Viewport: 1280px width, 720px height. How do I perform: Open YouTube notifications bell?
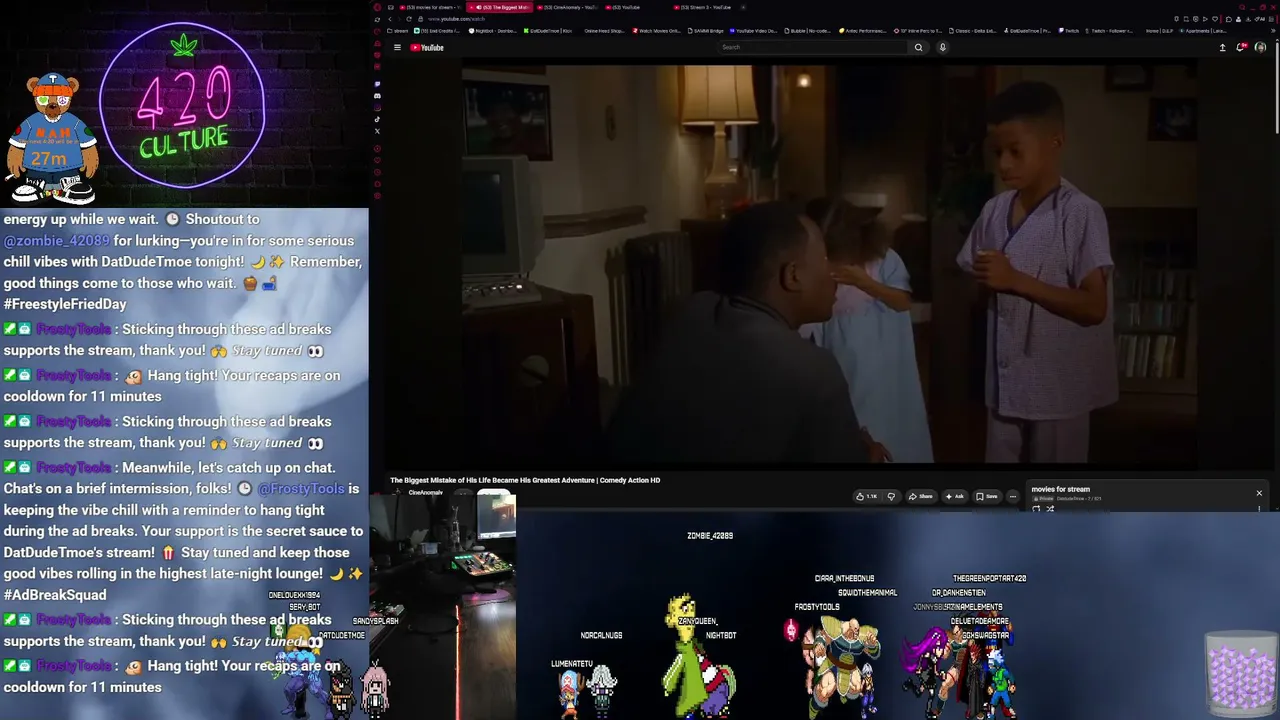coord(1241,47)
